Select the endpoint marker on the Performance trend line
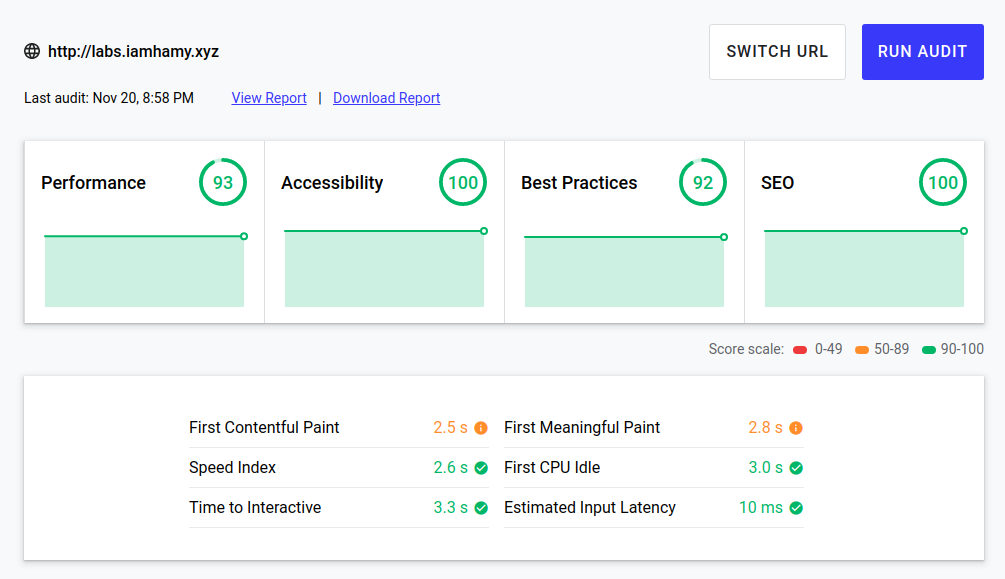1005x579 pixels. point(242,236)
